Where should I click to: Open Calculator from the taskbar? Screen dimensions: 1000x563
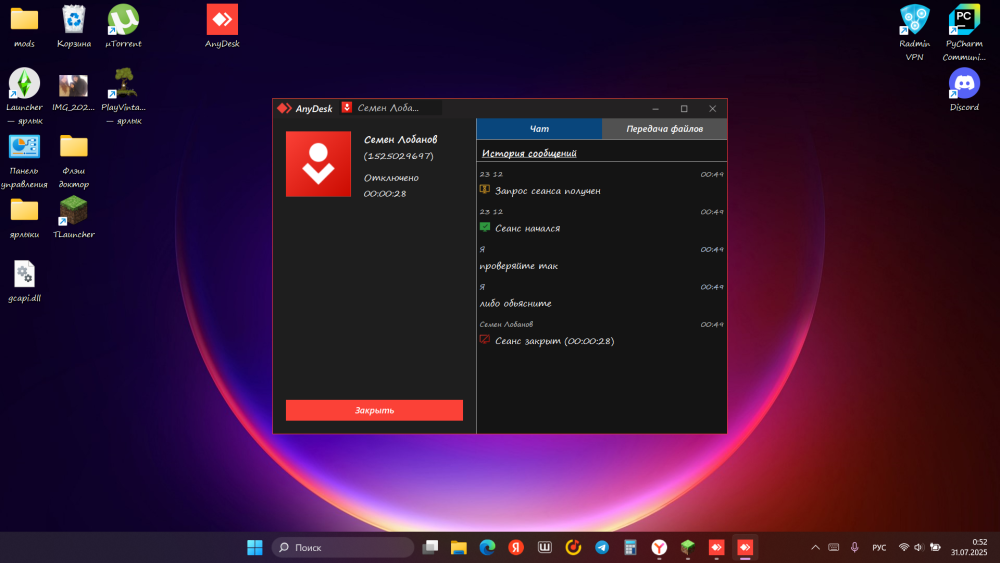(630, 547)
